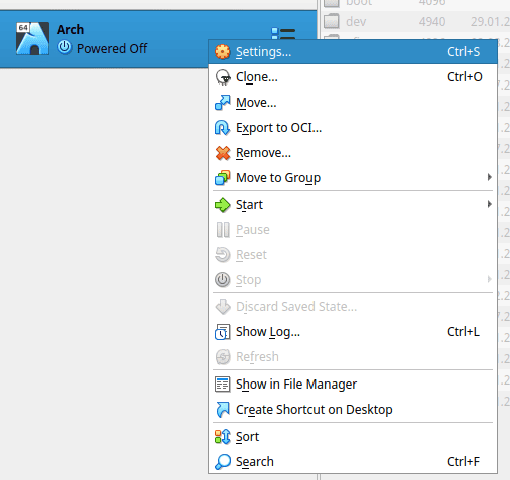
Task: Open Settings... from the context menu
Action: point(353,52)
